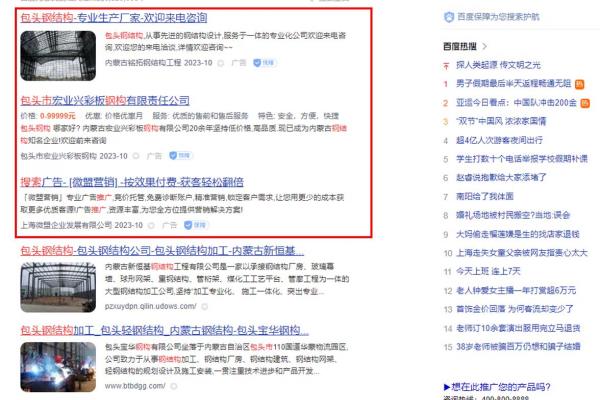The height and width of the screenshot is (400, 600).
Task: Click steel structure thumbnail of first ad result
Action: click(x=58, y=56)
